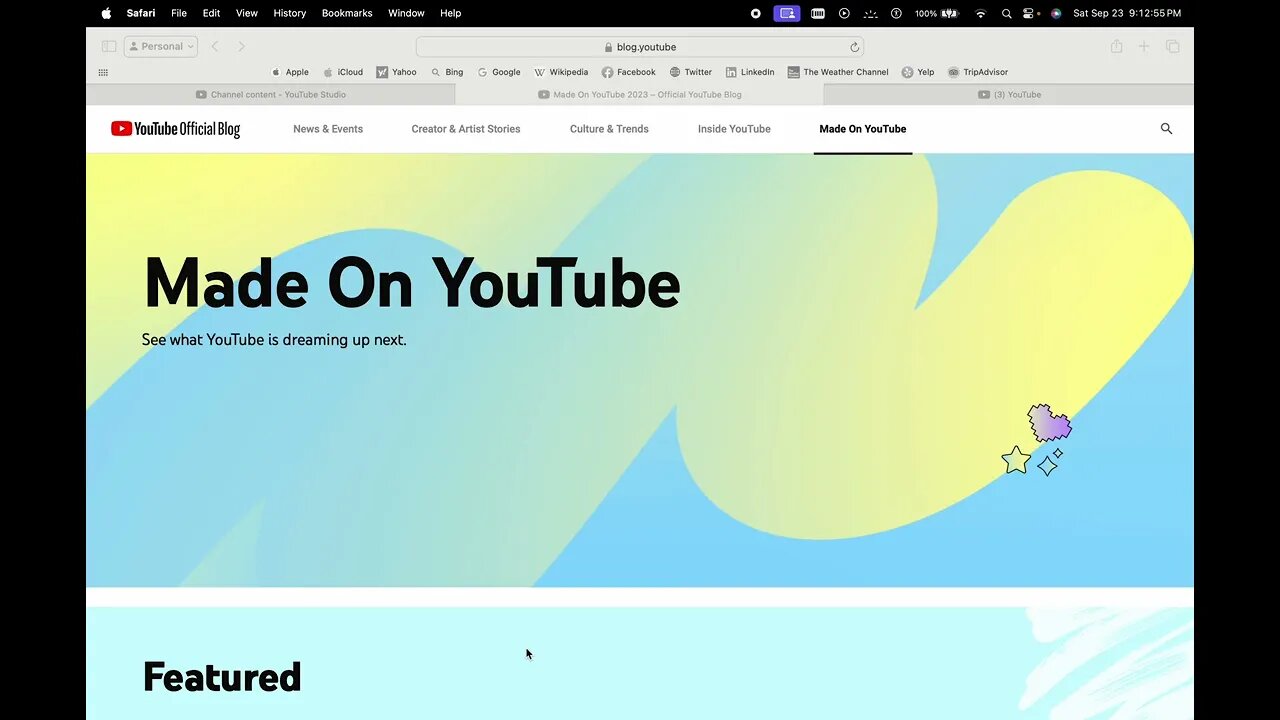Click the Made On YouTube headline

click(412, 283)
